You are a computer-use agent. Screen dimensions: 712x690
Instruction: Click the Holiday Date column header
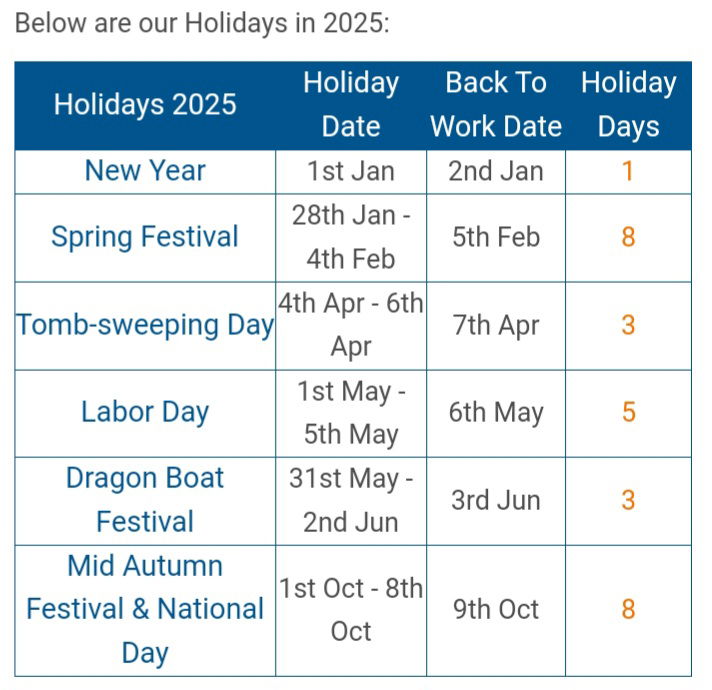tap(351, 104)
